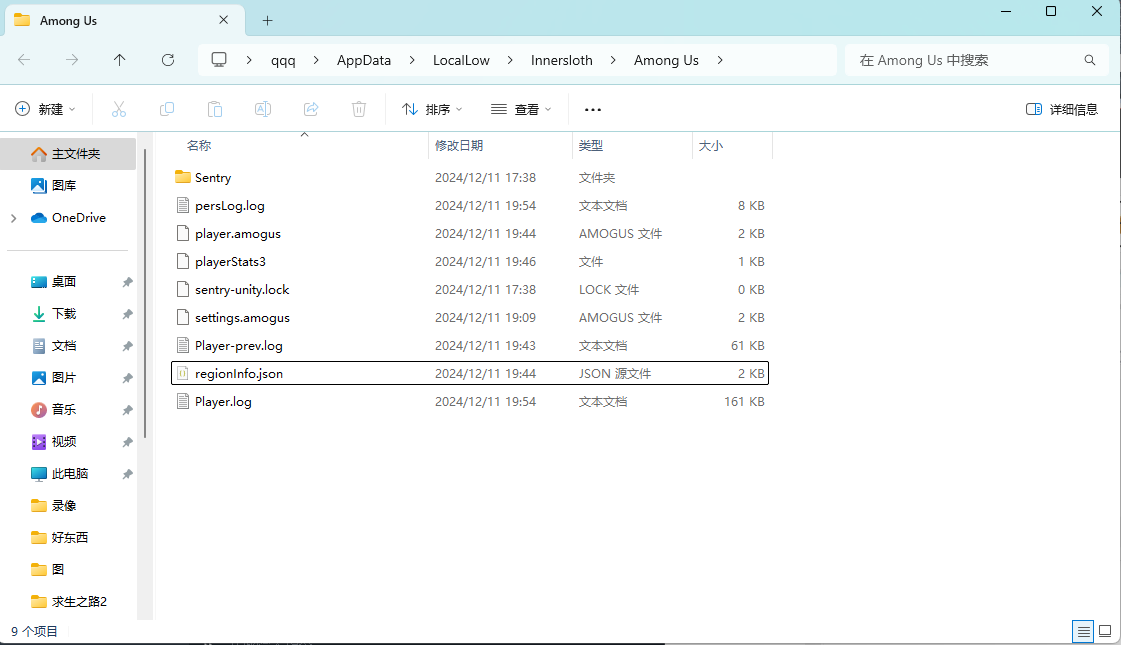1121x645 pixels.
Task: Go forward in navigation history
Action: click(x=71, y=60)
